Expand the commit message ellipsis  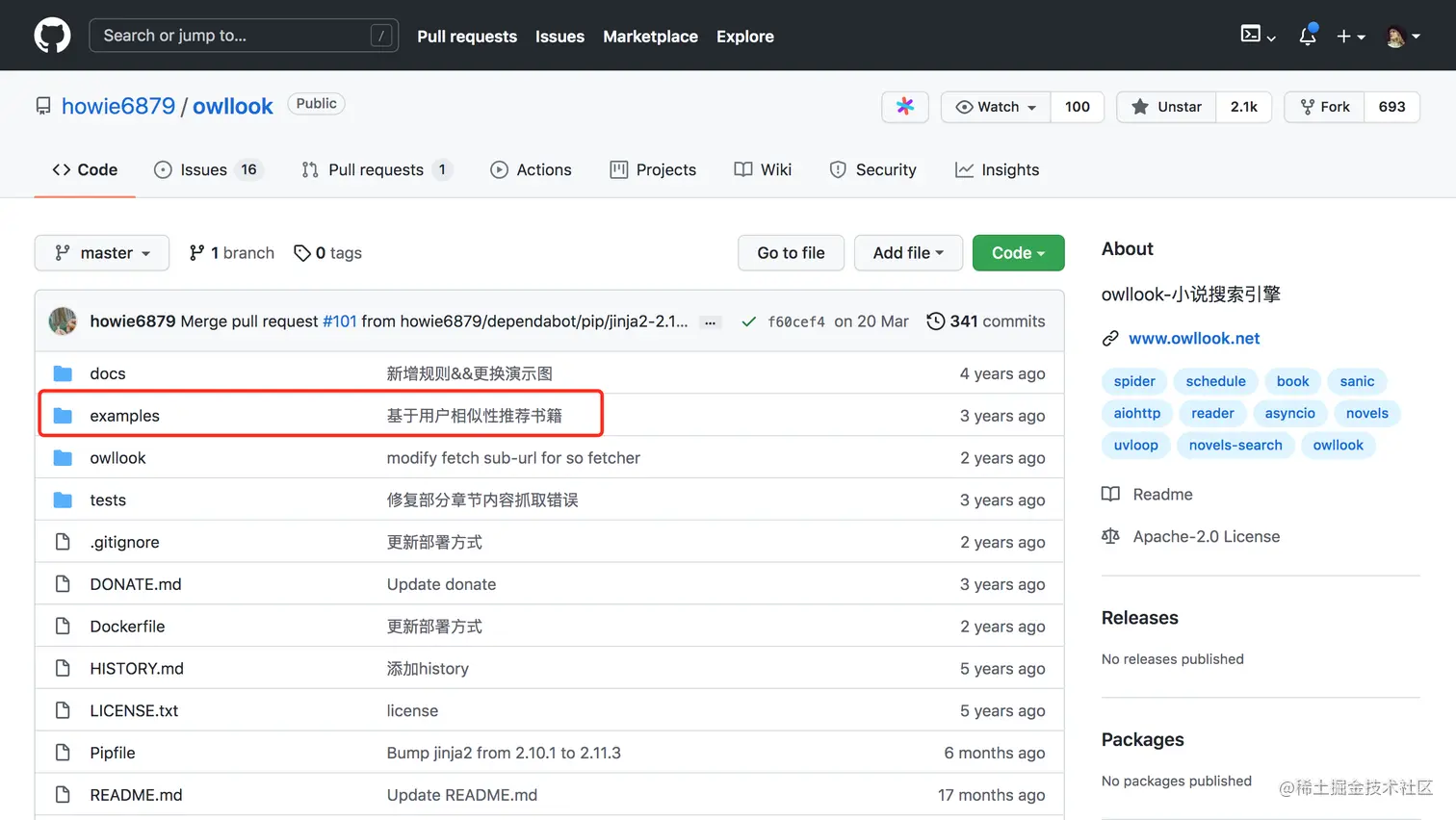coord(710,322)
